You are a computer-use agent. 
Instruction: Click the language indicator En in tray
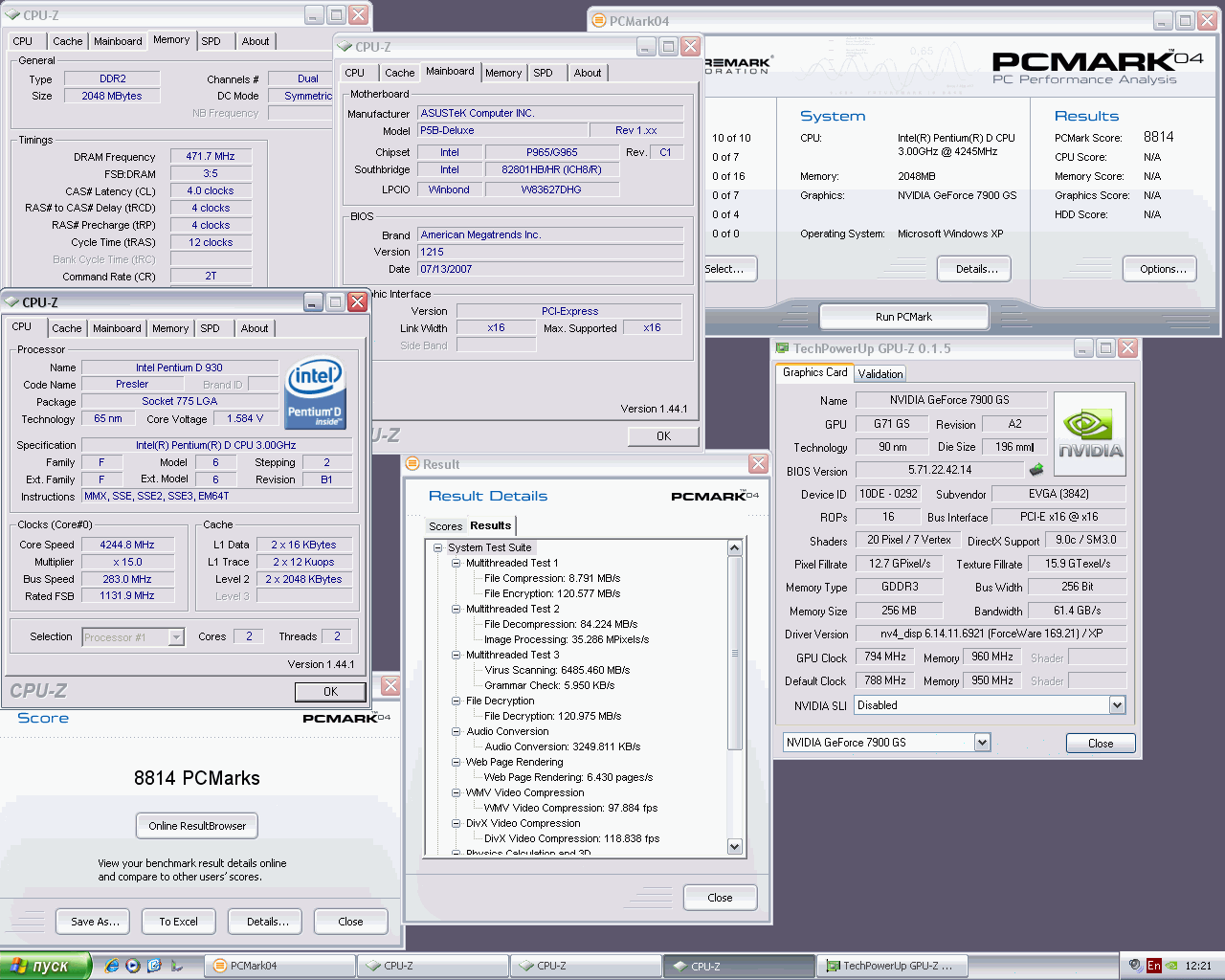1154,966
